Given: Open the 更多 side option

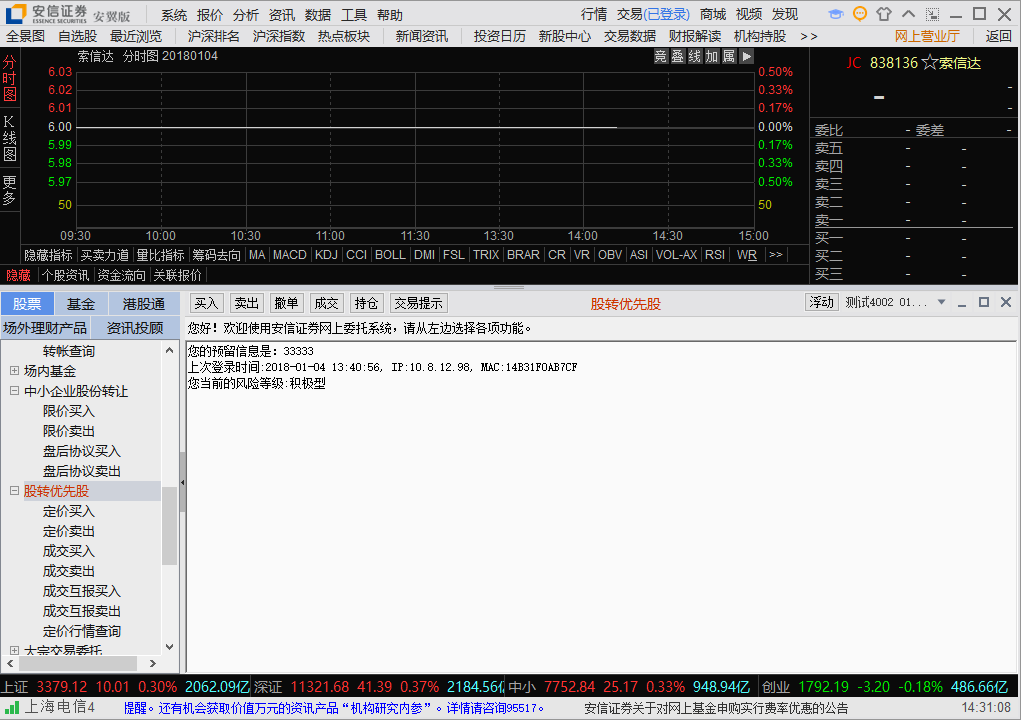Looking at the screenshot, I should [10, 189].
